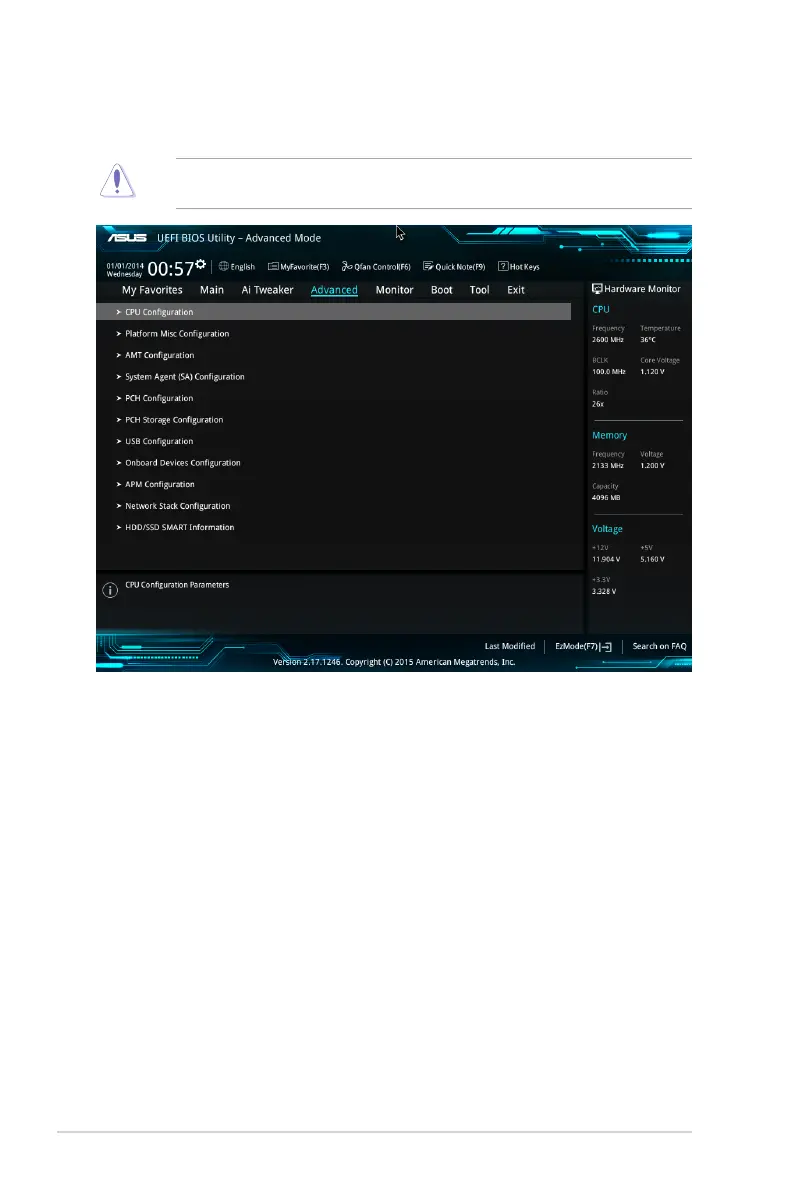Click the Last Modified button
This screenshot has width=794, height=1196.
point(510,646)
